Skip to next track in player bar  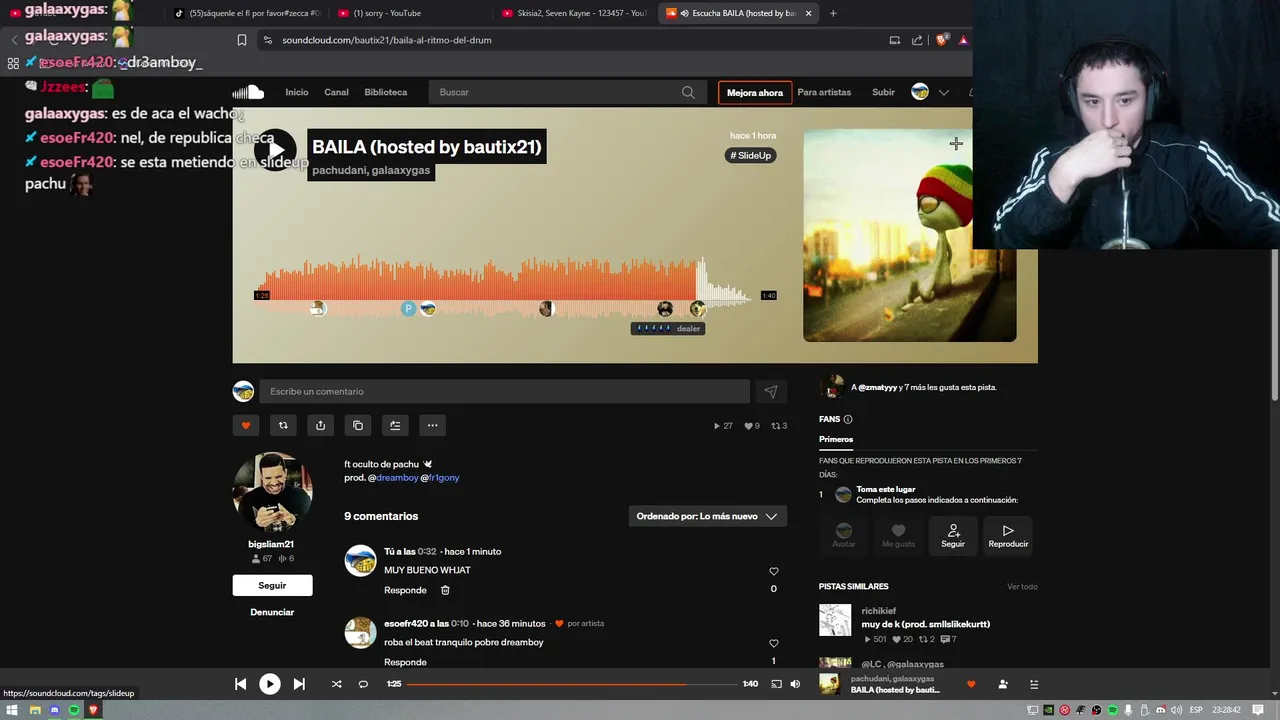(x=299, y=684)
